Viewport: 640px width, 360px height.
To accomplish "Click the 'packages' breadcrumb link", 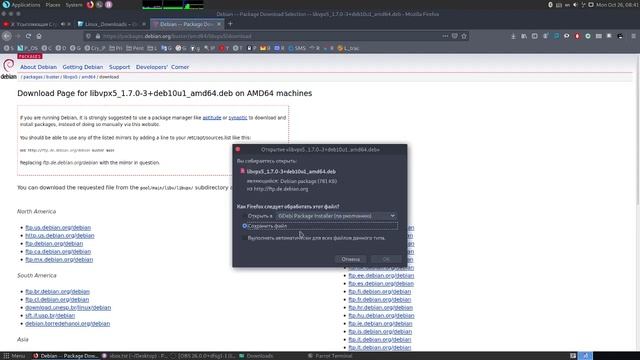I will coord(33,77).
